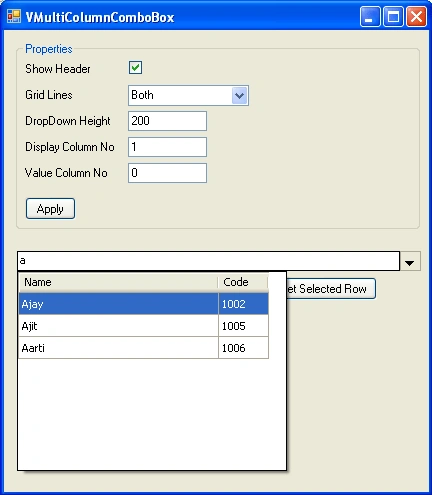432x495 pixels.
Task: Open the Grid Lines dropdown arrow
Action: [x=239, y=96]
